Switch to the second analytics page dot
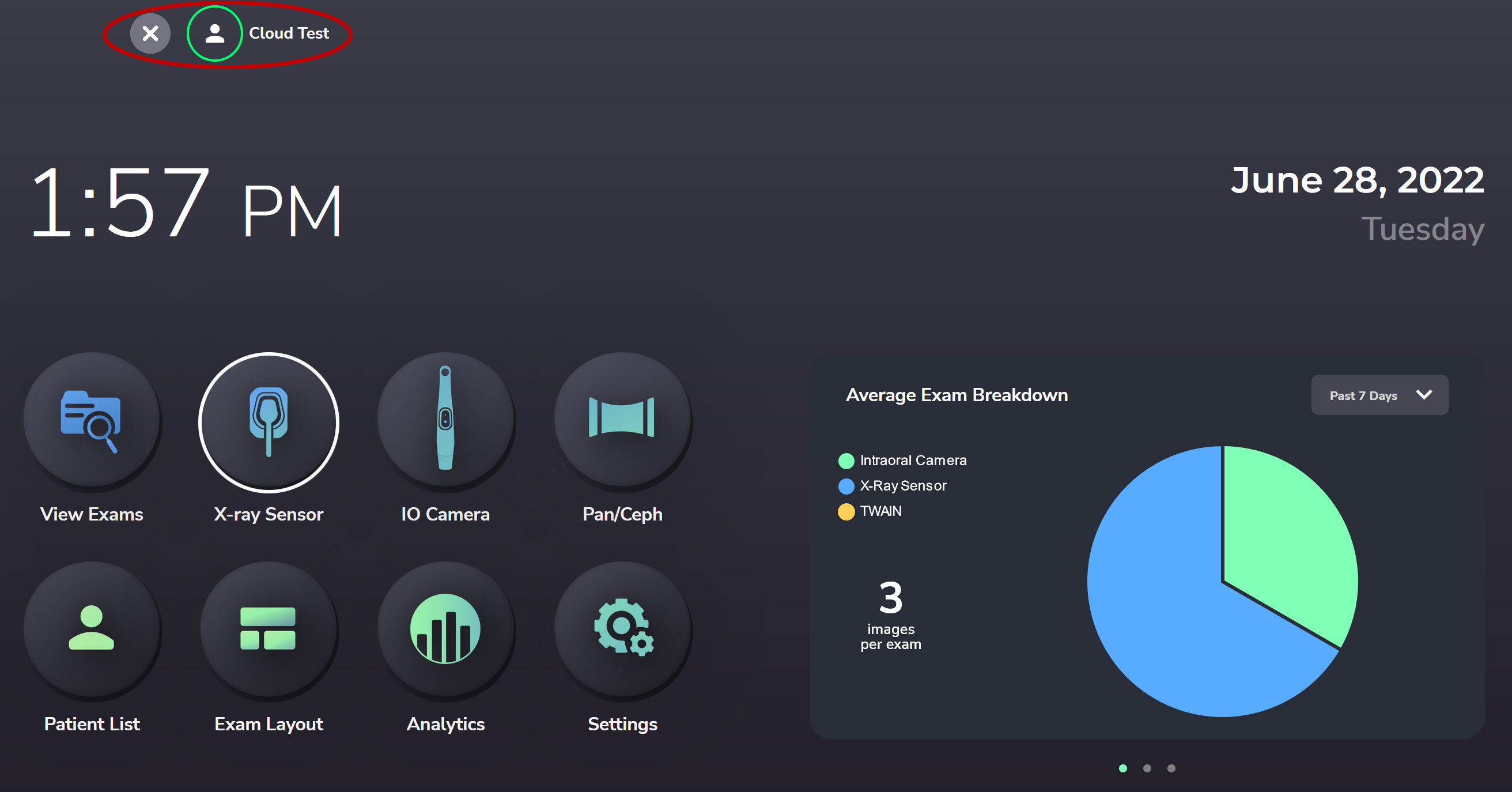 1147,768
